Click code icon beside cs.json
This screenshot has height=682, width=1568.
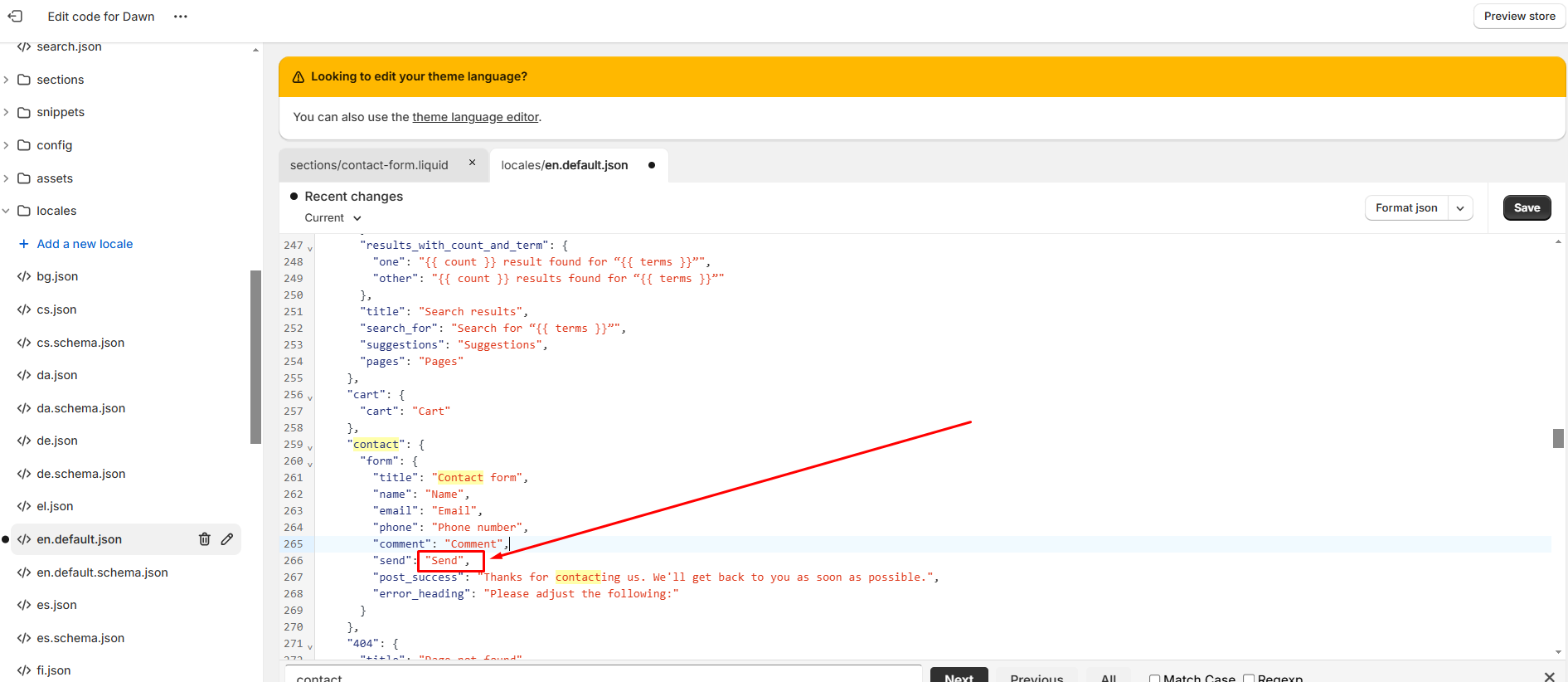pos(24,309)
